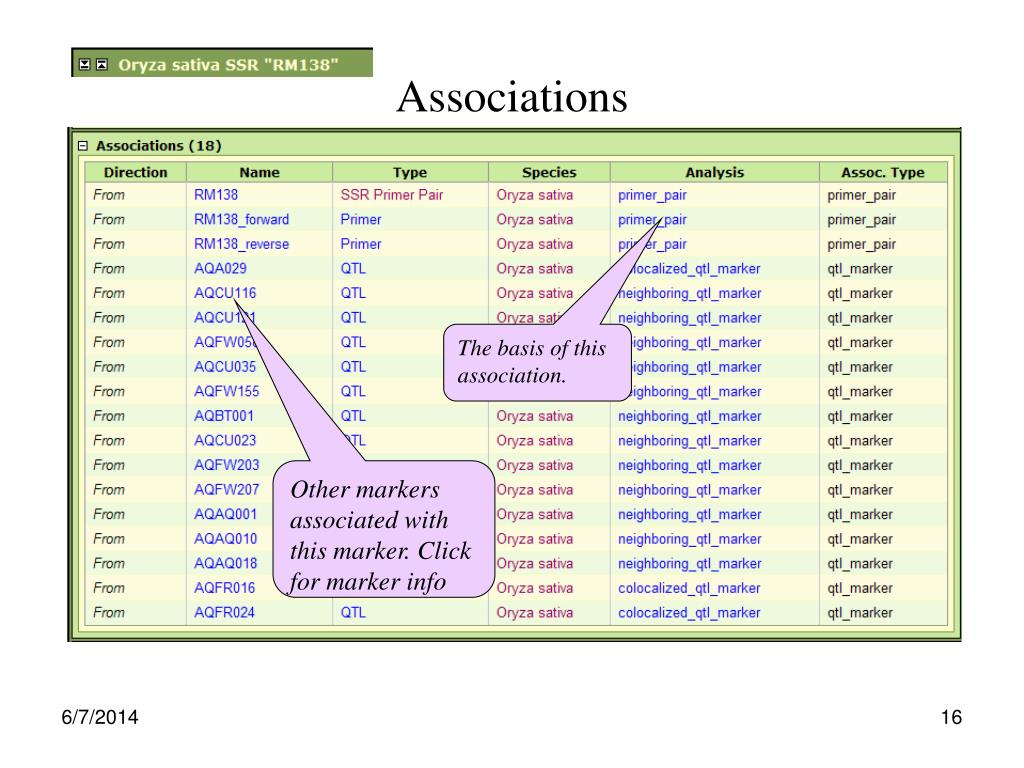
Task: Click the Assoc. Type column header
Action: coord(883,172)
